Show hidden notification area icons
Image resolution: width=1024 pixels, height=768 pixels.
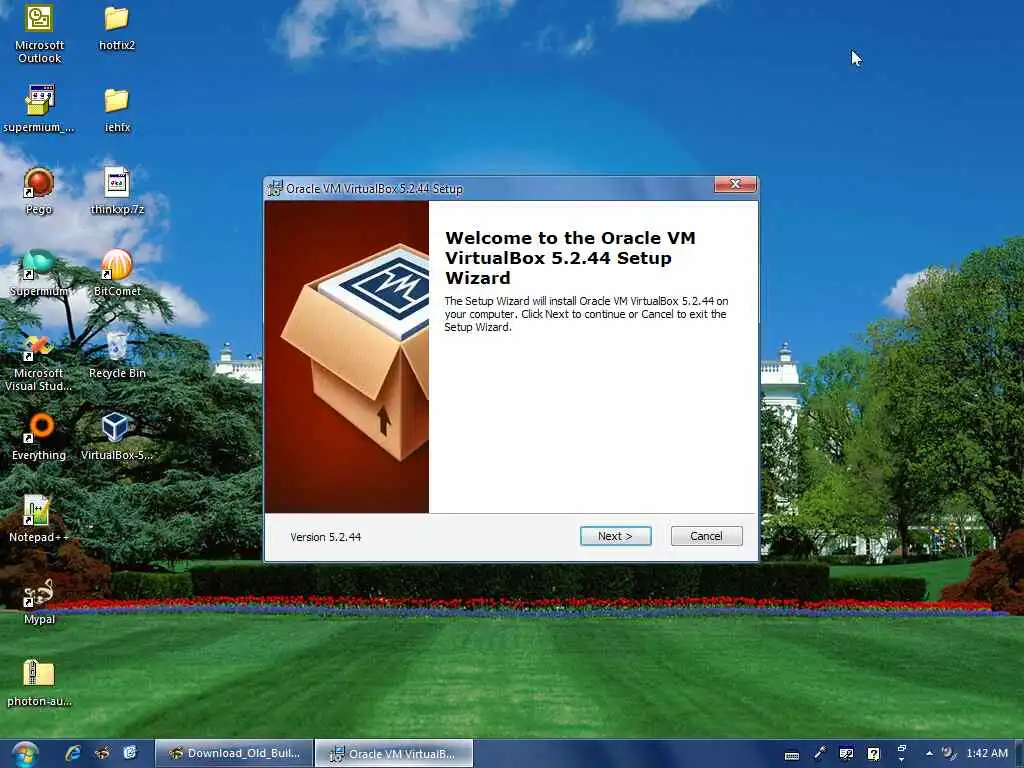929,754
